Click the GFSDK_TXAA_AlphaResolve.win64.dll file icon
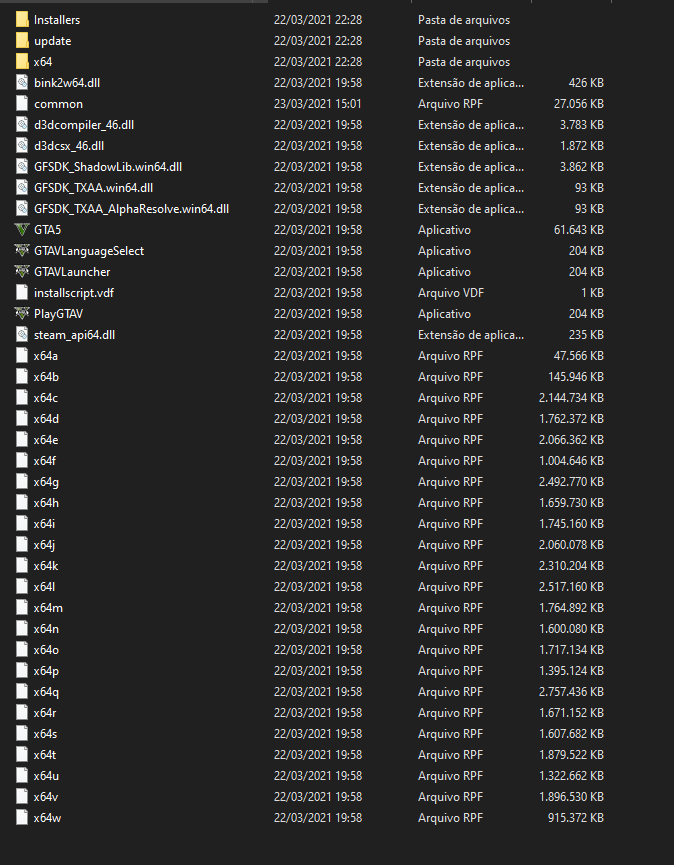 [x=22, y=209]
